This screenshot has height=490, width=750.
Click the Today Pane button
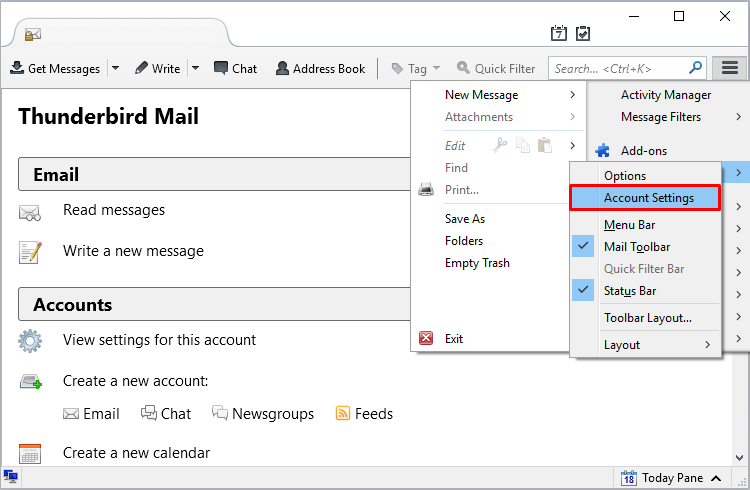click(x=672, y=478)
